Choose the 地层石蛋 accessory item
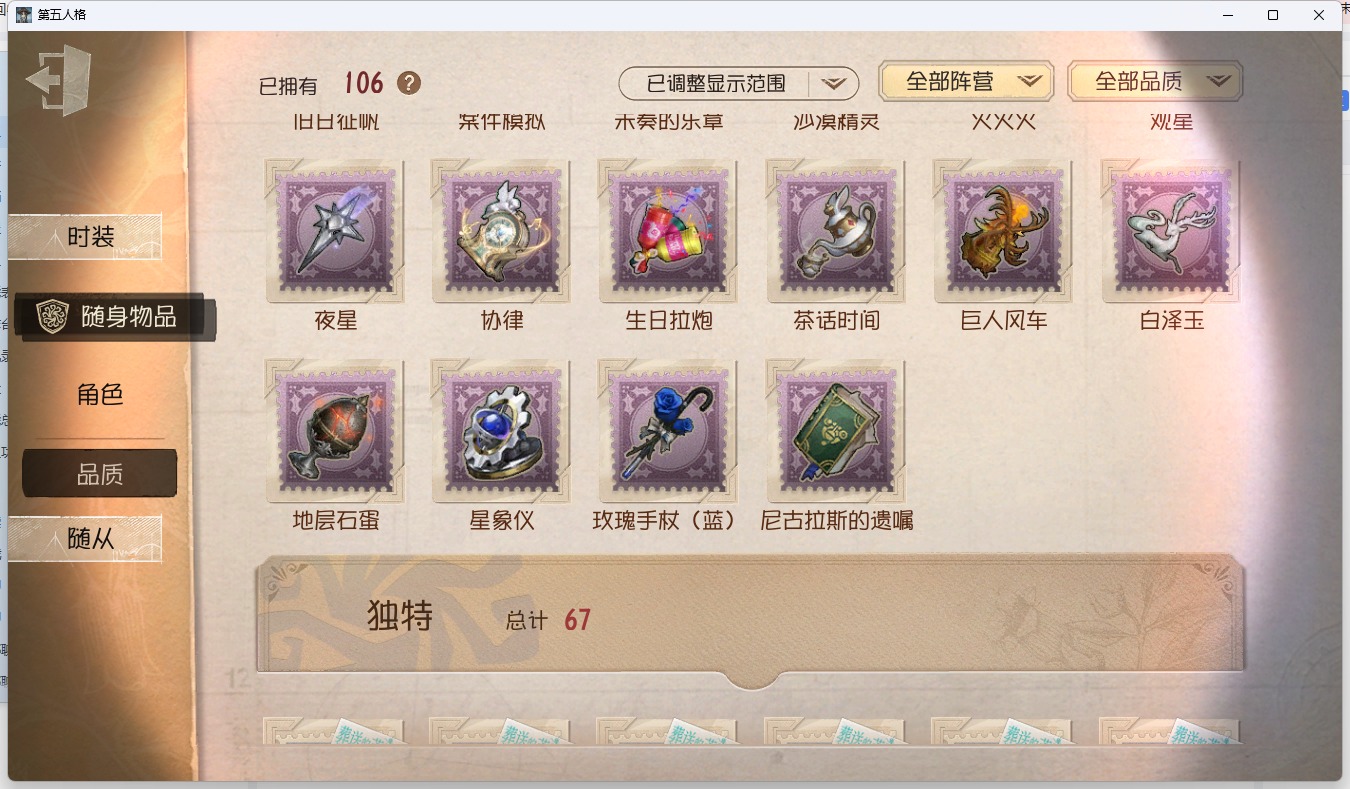Image resolution: width=1350 pixels, height=789 pixels. (335, 431)
